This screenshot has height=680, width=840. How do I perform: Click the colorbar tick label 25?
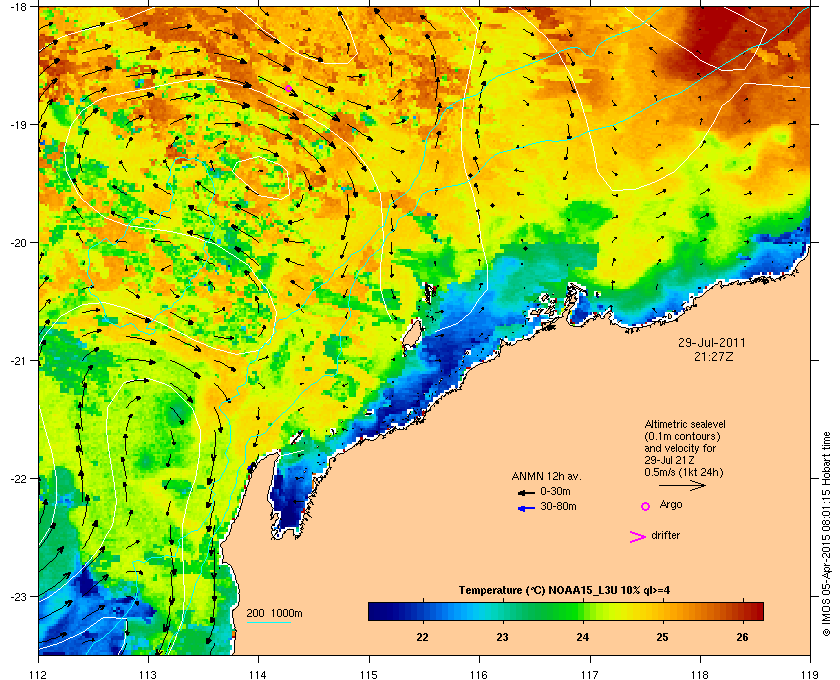coord(663,637)
